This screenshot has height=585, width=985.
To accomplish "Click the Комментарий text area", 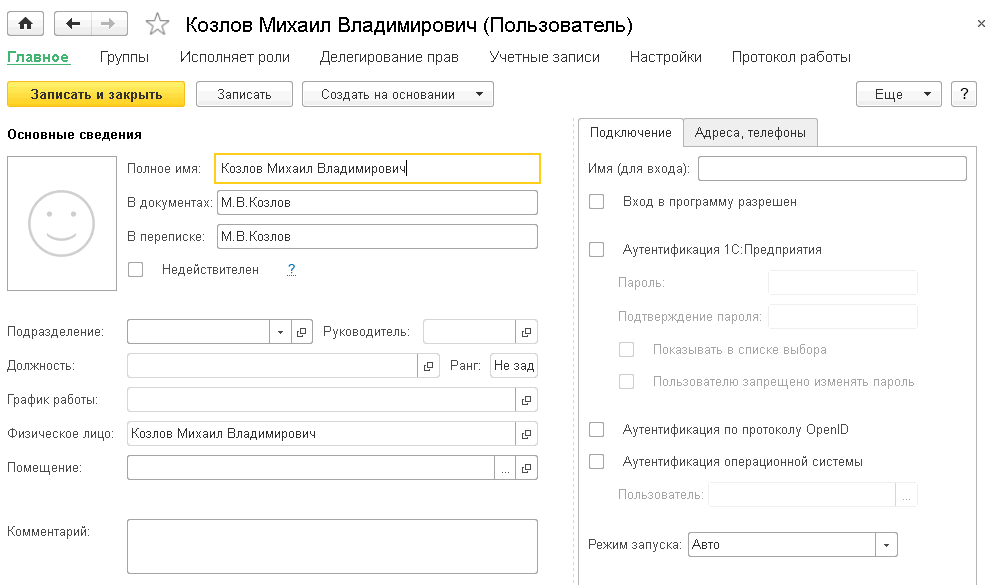I will pyautogui.click(x=332, y=546).
